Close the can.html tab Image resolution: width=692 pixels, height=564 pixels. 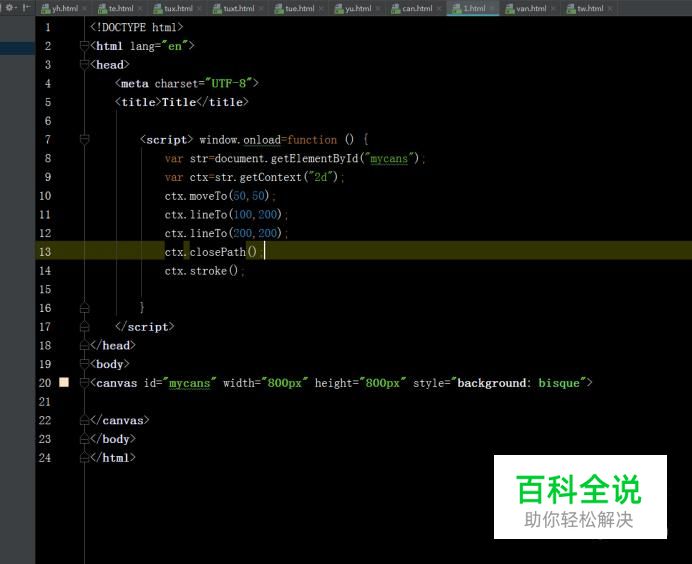[x=438, y=8]
